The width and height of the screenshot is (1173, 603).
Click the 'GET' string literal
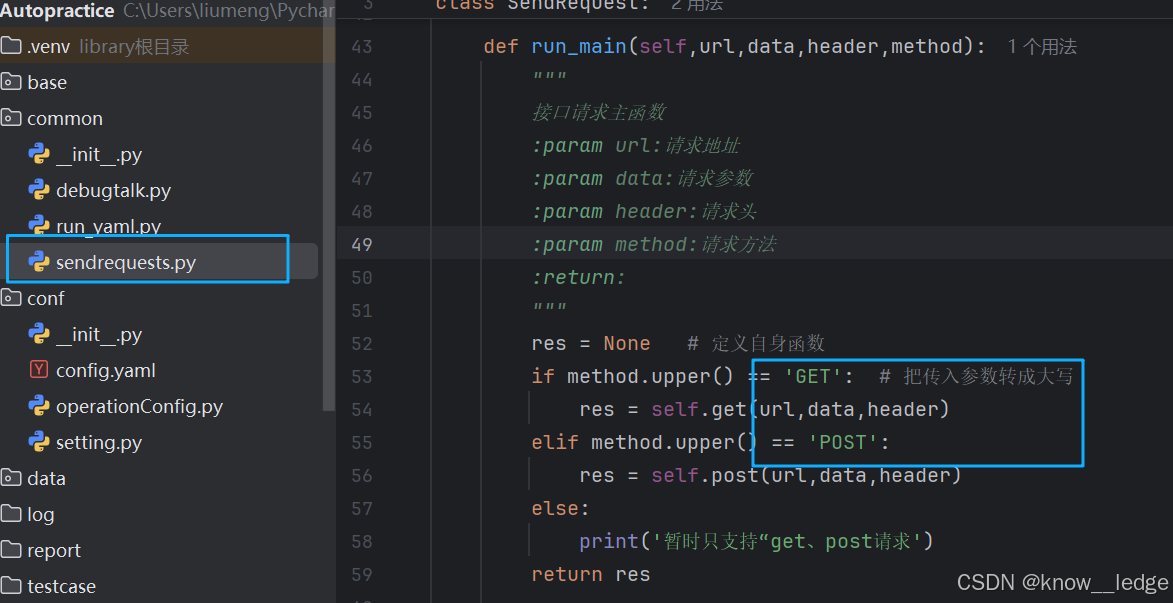tap(812, 376)
